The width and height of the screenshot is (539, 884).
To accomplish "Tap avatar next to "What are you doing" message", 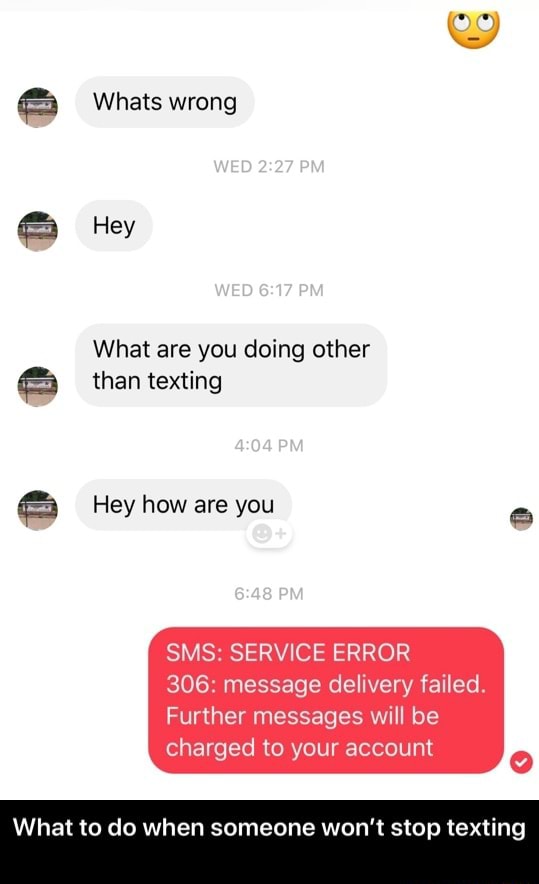I will 38,386.
